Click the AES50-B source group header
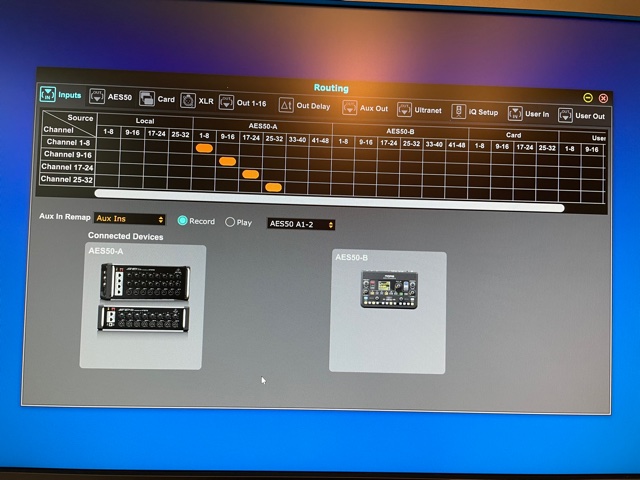The image size is (640, 480). (400, 131)
